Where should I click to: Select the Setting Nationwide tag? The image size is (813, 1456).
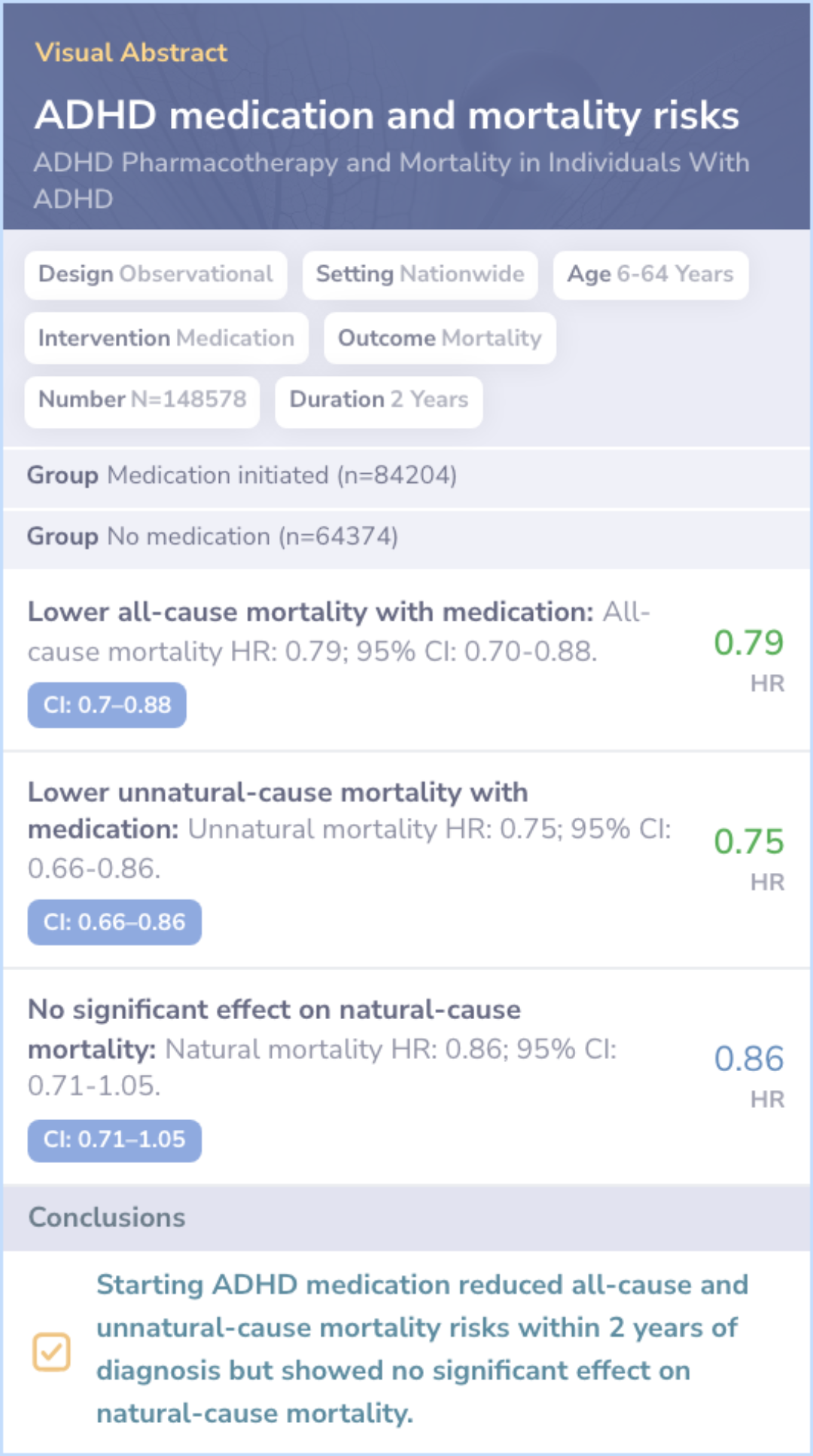420,274
